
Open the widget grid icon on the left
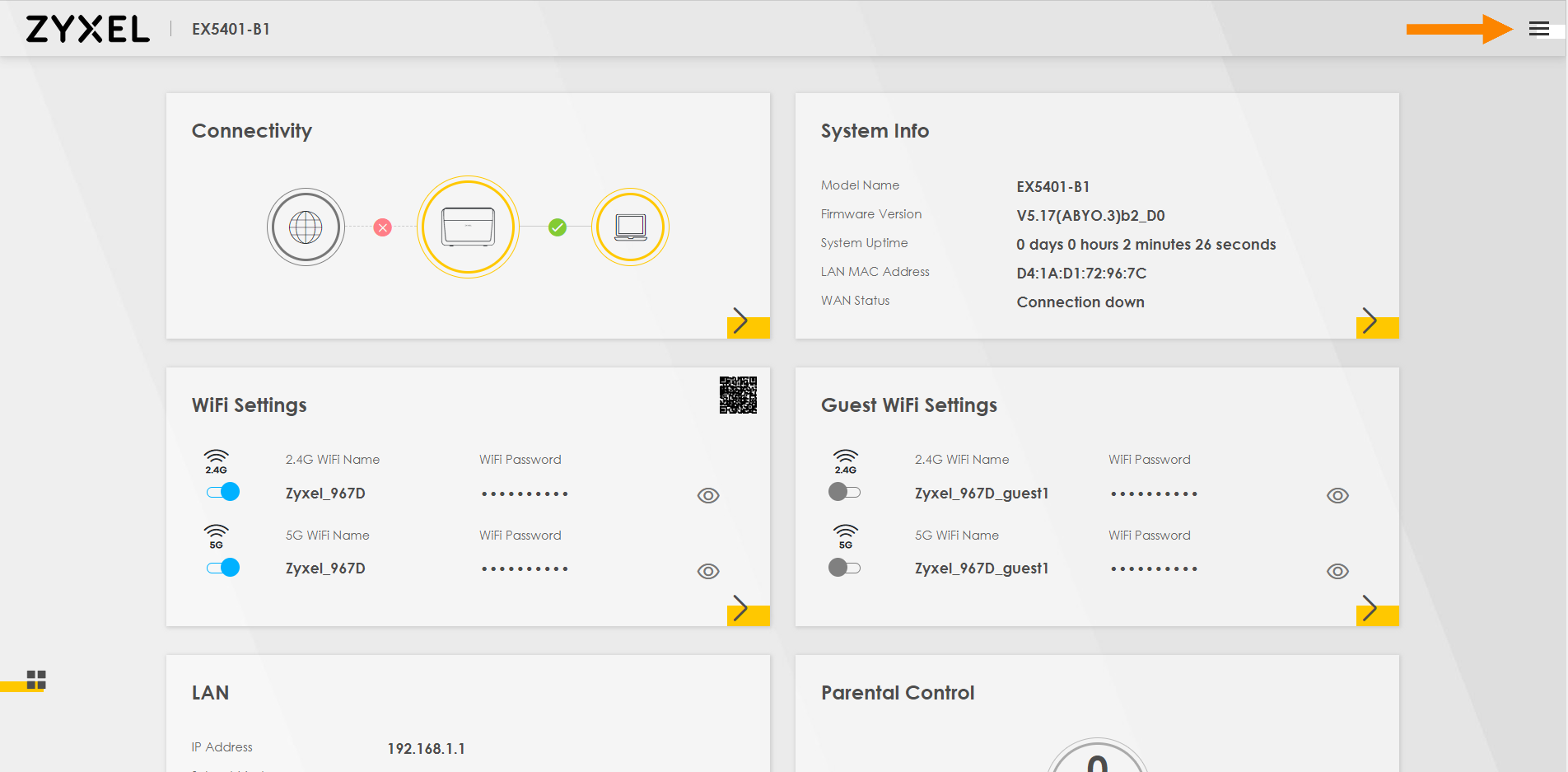[x=35, y=680]
